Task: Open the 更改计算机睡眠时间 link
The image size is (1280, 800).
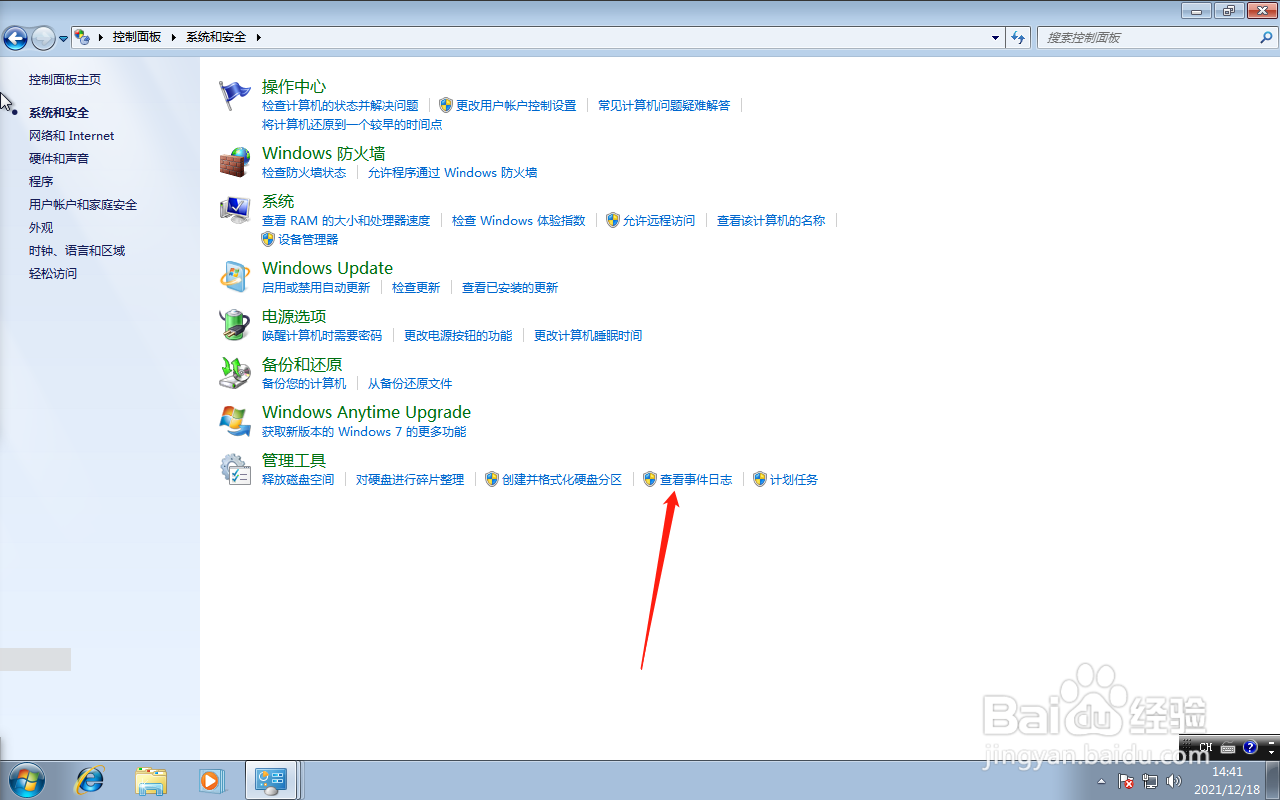Action: coord(588,336)
